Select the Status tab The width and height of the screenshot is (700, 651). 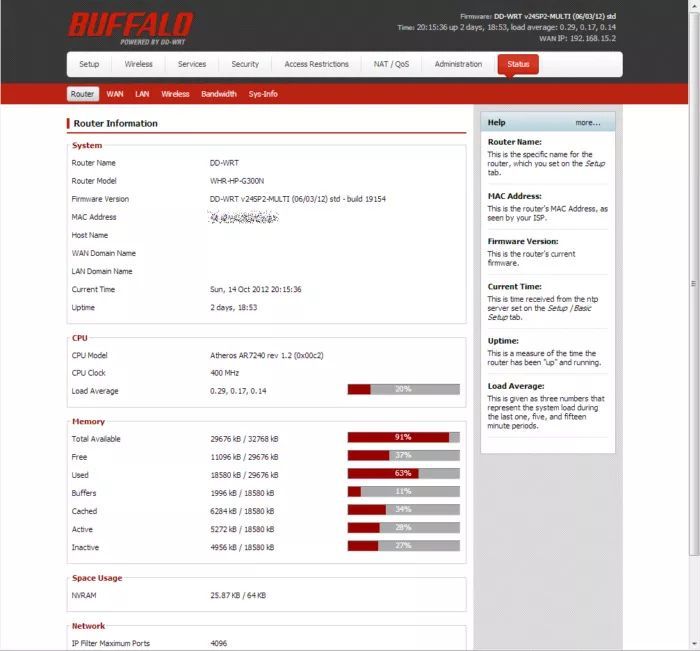tap(518, 64)
